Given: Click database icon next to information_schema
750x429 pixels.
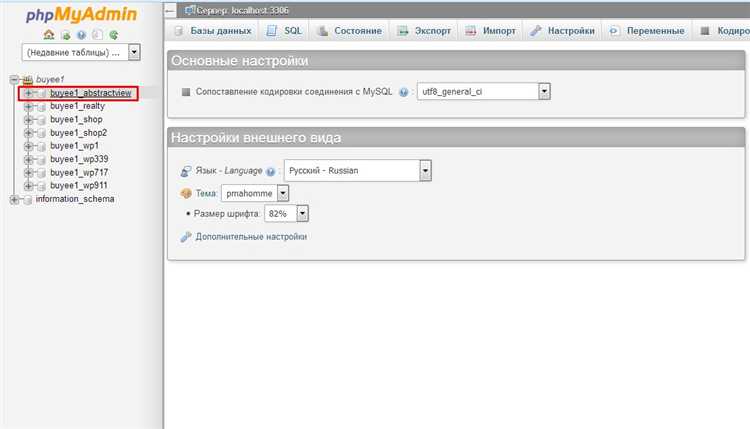Looking at the screenshot, I should pyautogui.click(x=28, y=199).
